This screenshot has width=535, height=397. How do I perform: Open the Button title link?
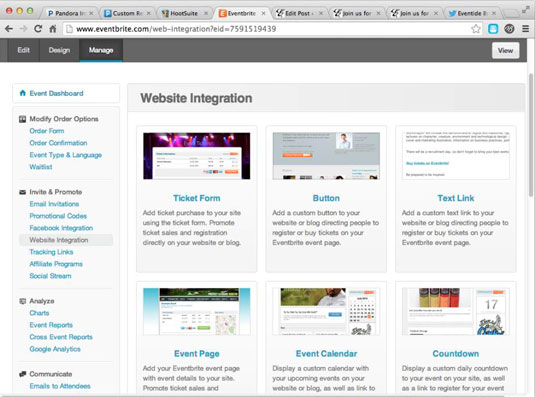pyautogui.click(x=326, y=198)
